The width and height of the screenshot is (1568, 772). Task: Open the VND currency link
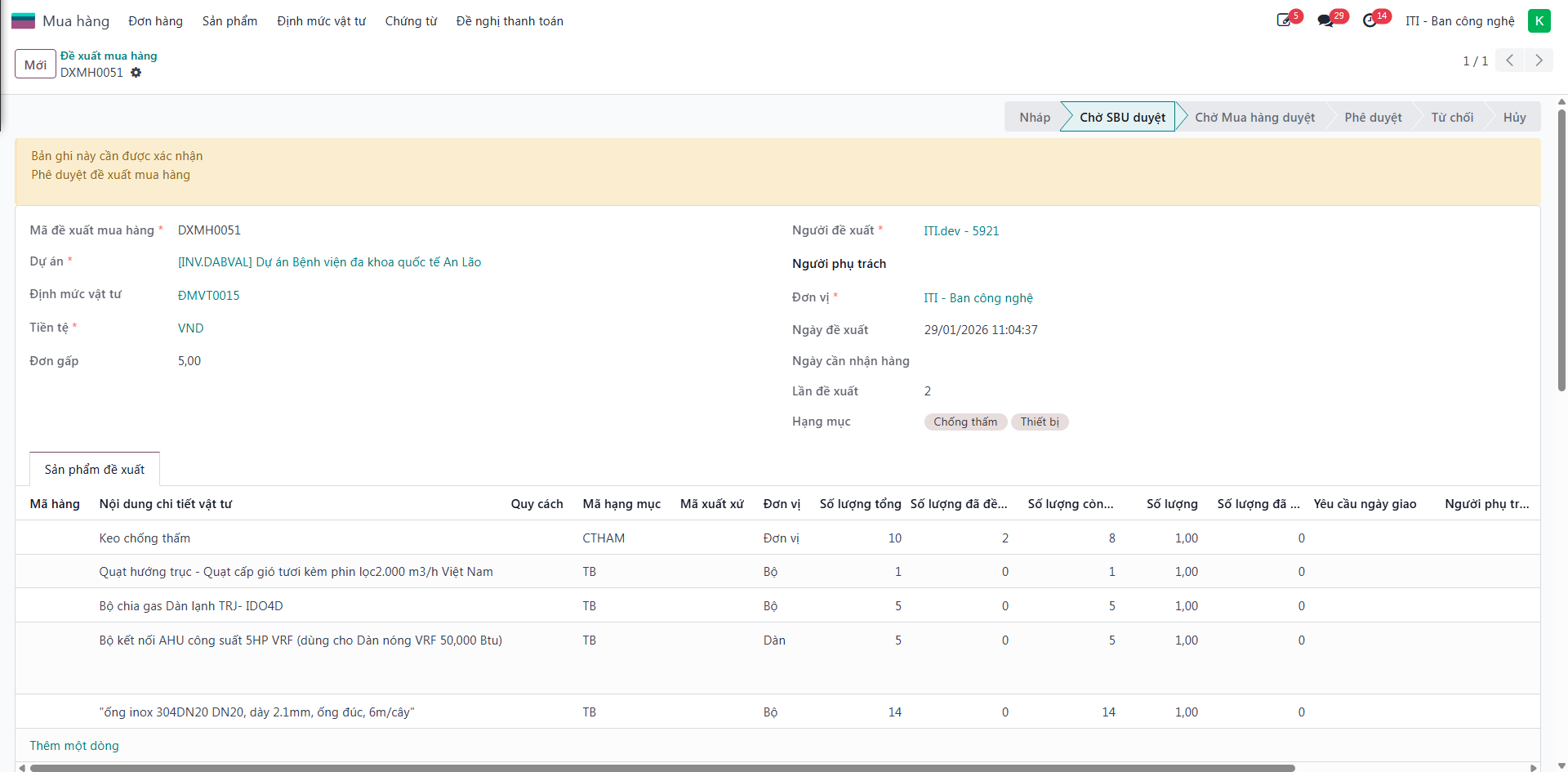pyautogui.click(x=190, y=328)
